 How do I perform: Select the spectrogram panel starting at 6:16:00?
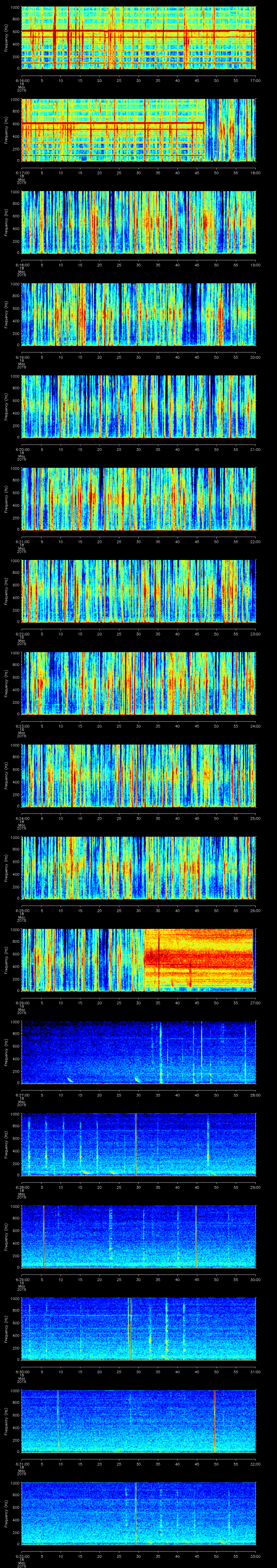tap(138, 38)
